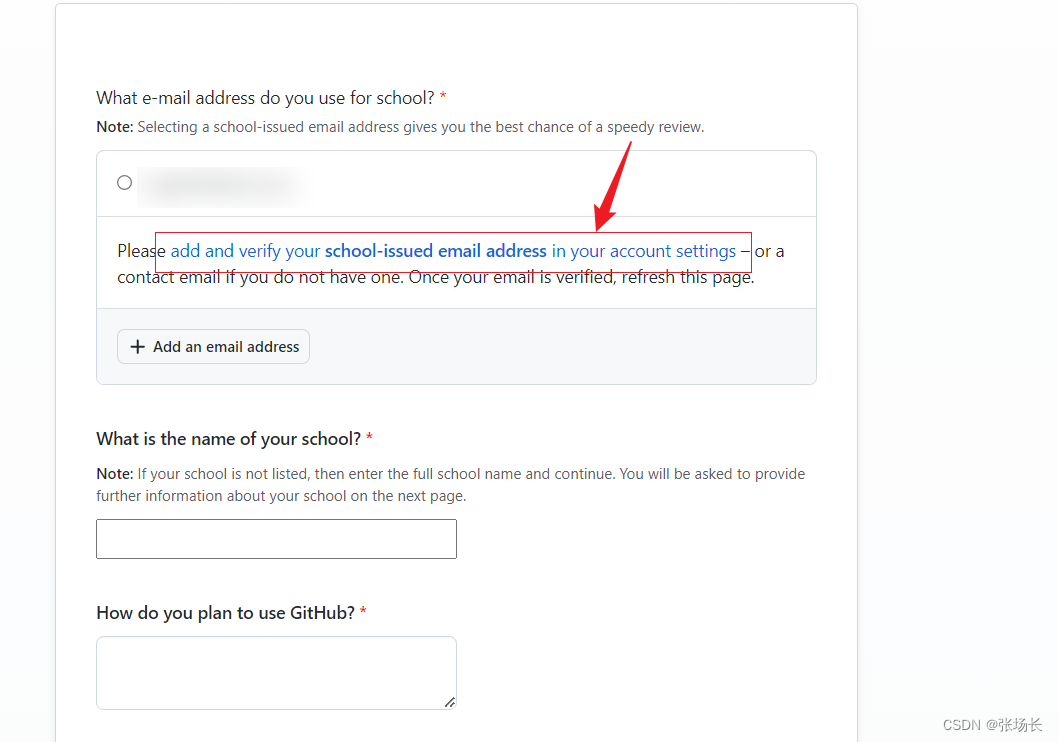This screenshot has height=742, width=1058.
Task: Click the 'Add an email address' button
Action: [213, 347]
